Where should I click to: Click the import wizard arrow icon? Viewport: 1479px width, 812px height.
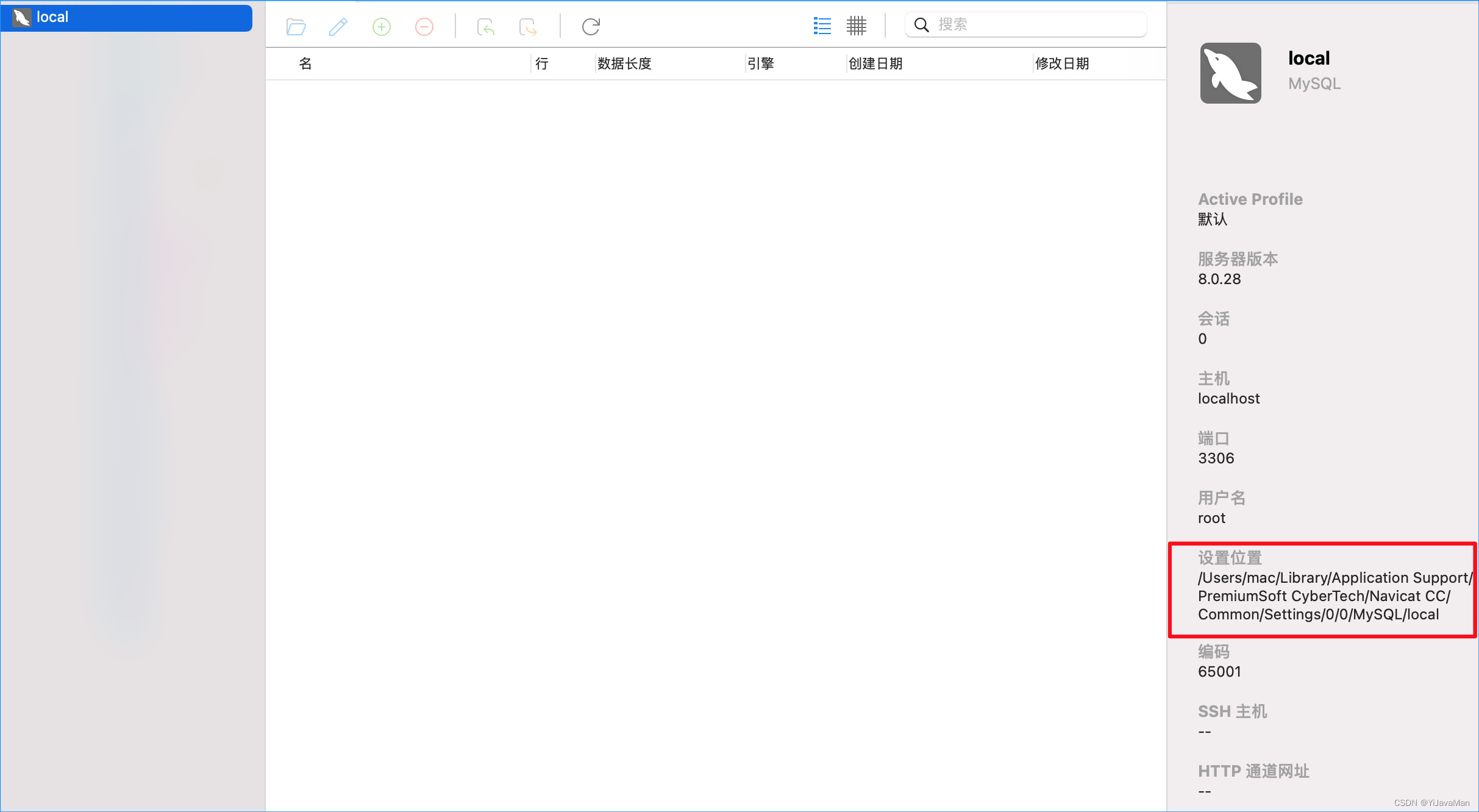(485, 26)
